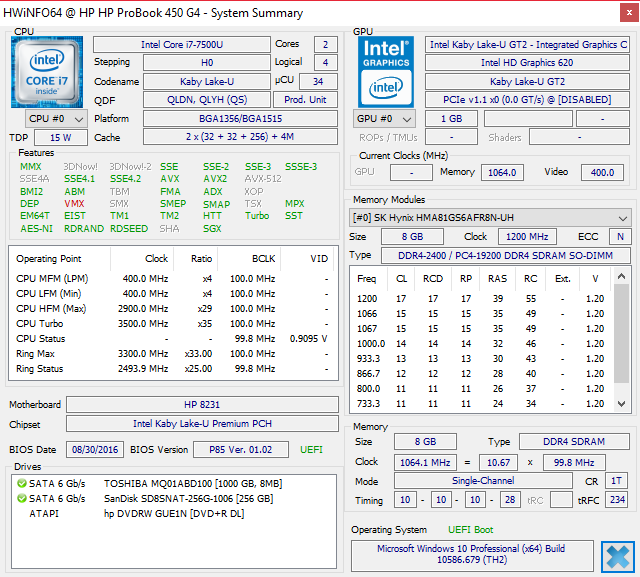Close the window with the red X
Screen dimensions: 640x577
[x=629, y=13]
